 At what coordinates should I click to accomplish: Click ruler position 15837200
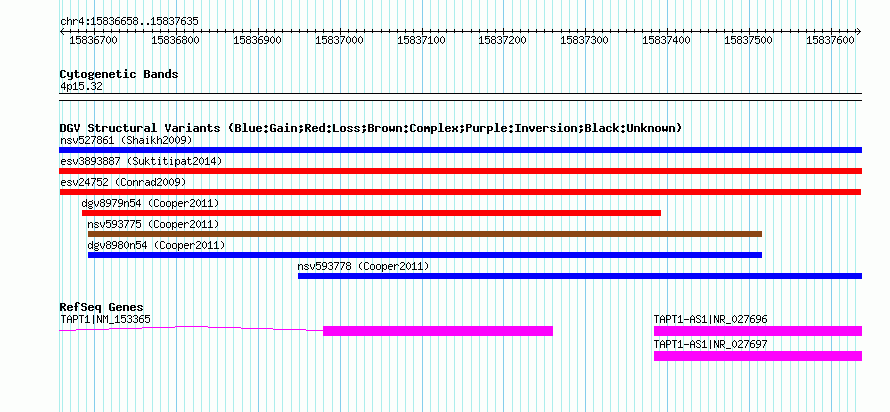tap(503, 40)
